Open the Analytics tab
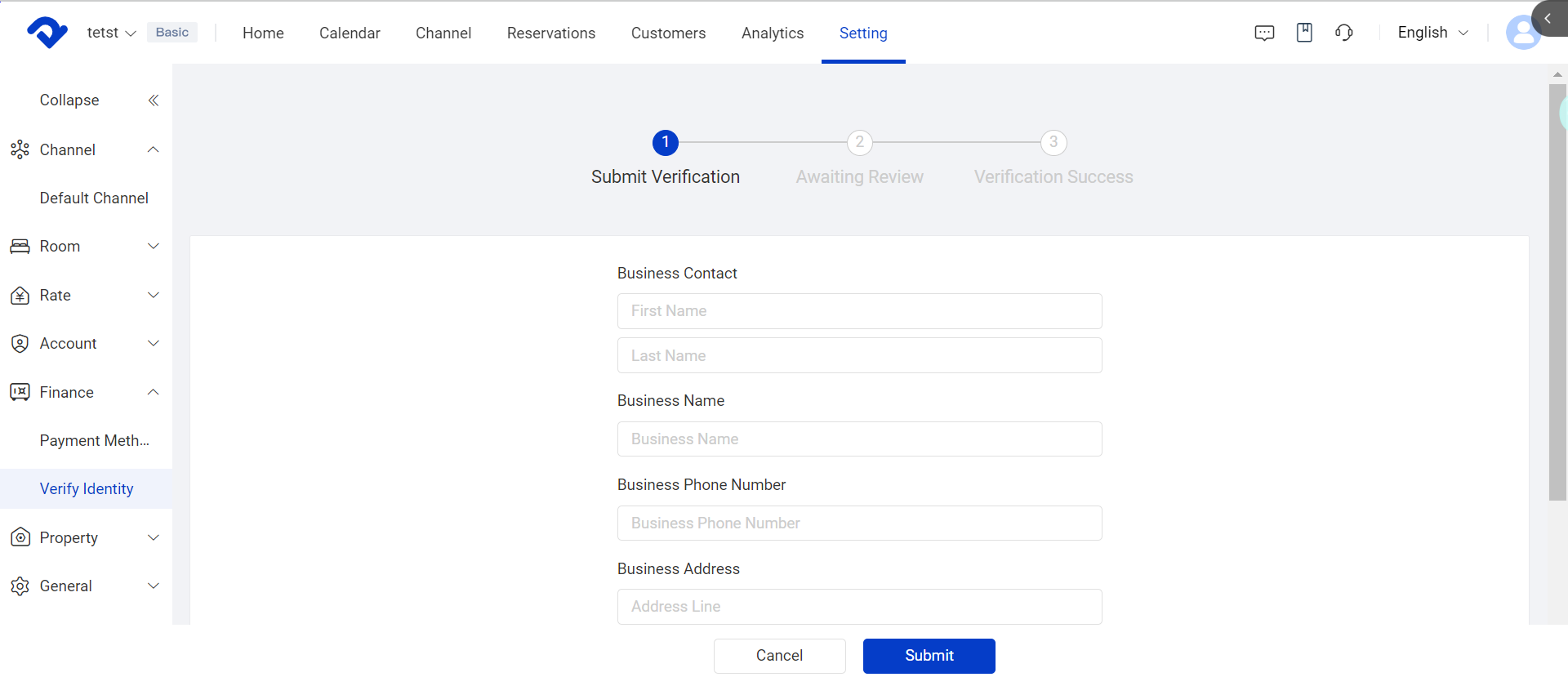Screen dimensions: 1568x686 point(772,33)
